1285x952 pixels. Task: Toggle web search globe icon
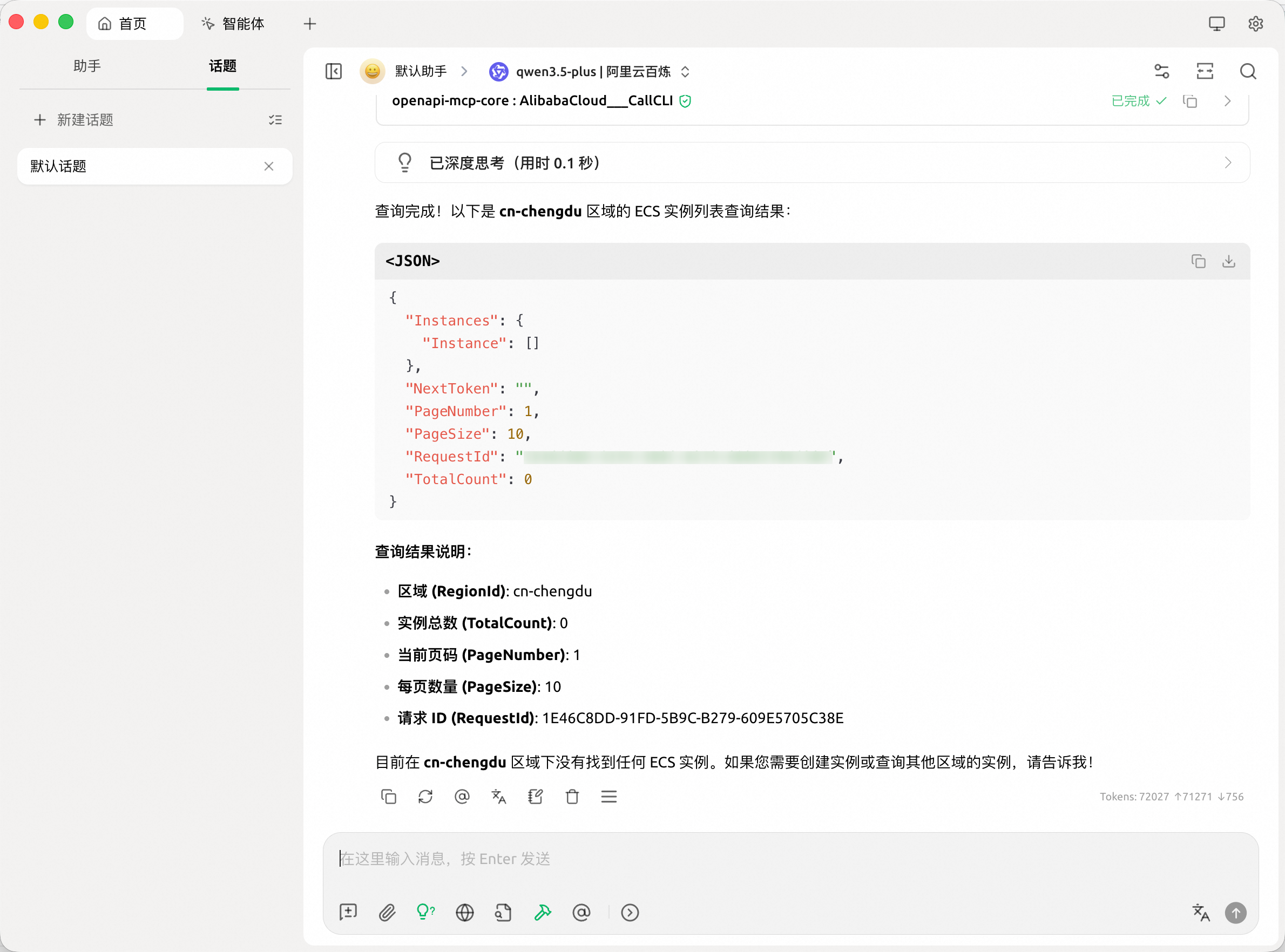click(x=465, y=912)
